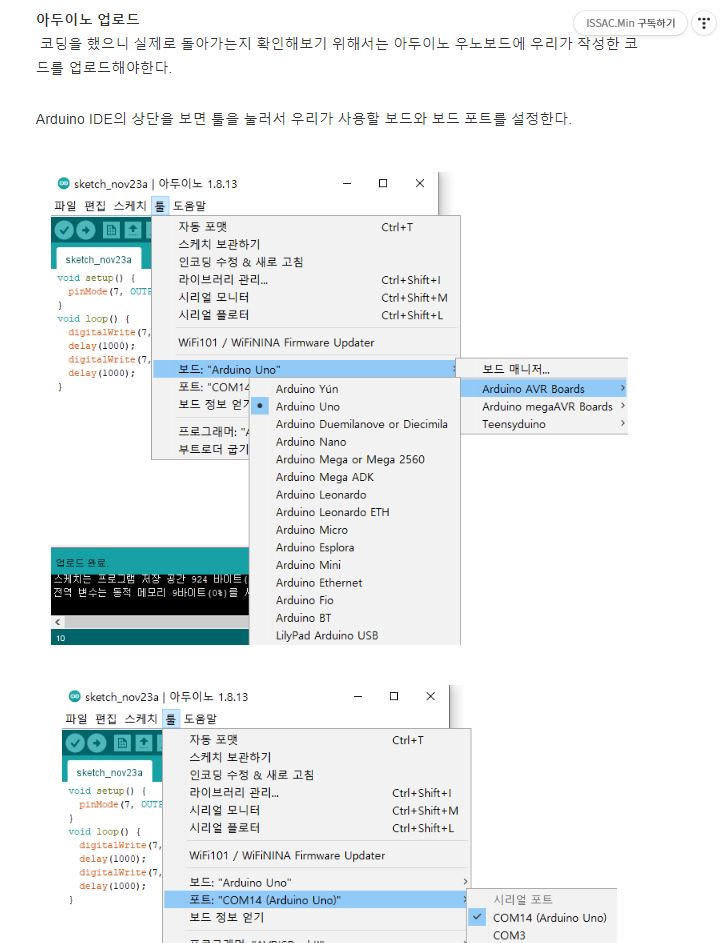Screen dimensions: 727x943
Task: Select WiFi101 / WiFiNINA Firmware Updater in upper menu
Action: tap(276, 343)
